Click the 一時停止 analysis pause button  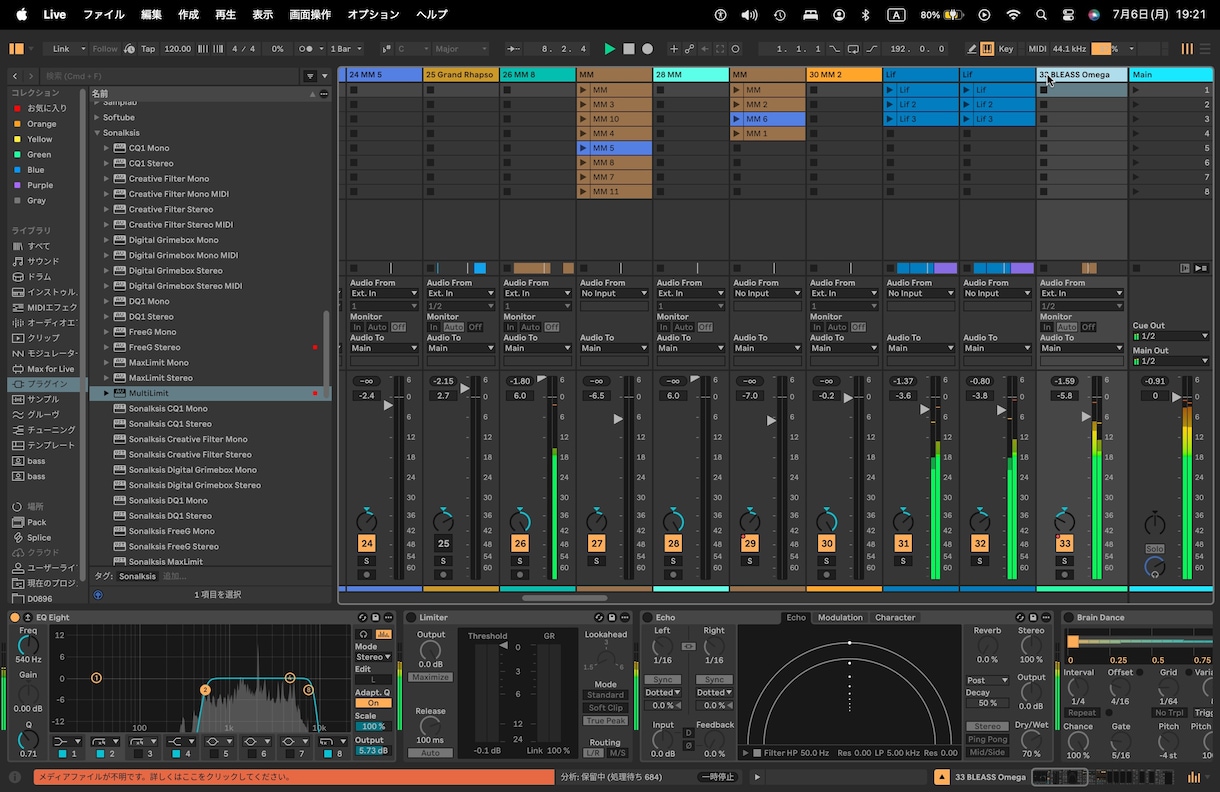point(716,777)
